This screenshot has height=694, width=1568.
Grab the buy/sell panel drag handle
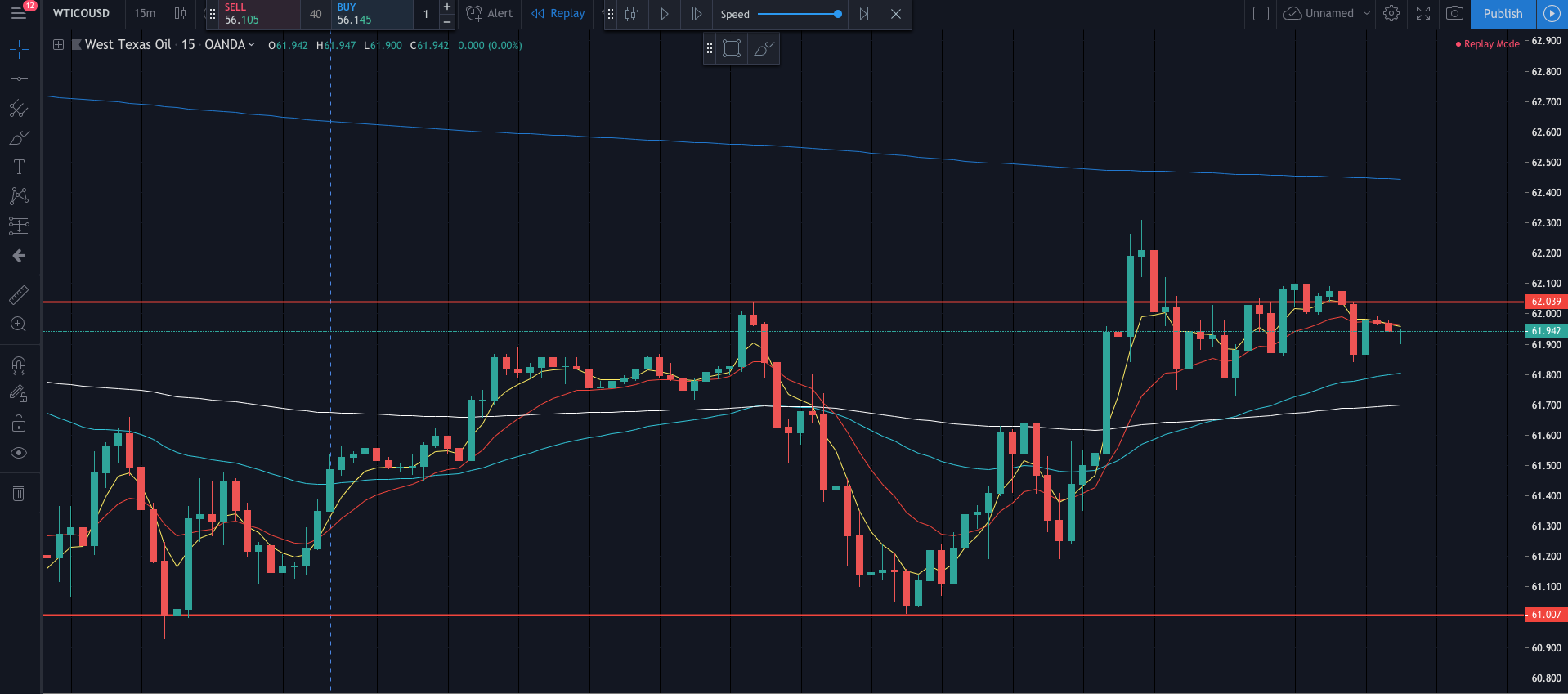tap(213, 14)
